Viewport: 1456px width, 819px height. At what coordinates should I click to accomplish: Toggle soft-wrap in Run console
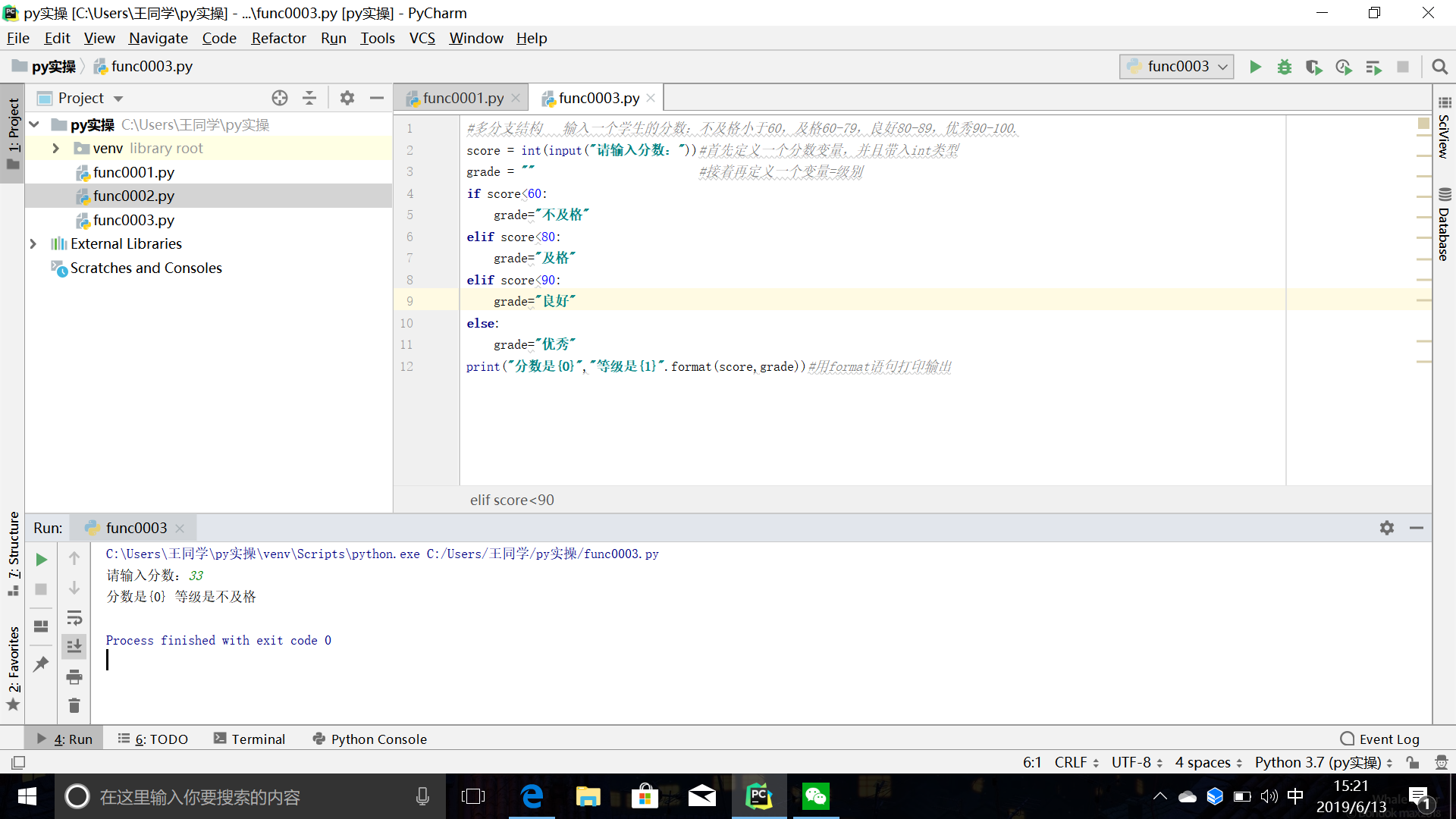(x=74, y=617)
